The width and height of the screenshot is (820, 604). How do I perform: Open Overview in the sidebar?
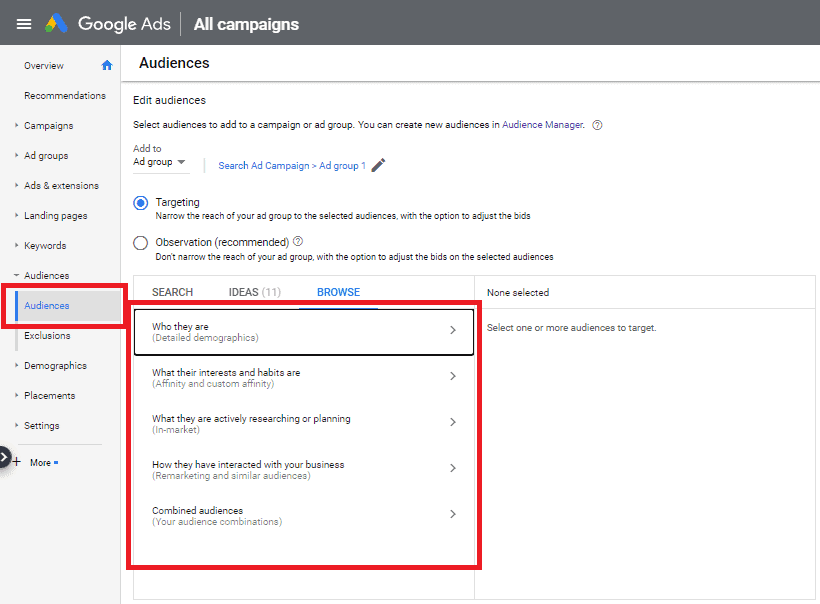tap(44, 66)
